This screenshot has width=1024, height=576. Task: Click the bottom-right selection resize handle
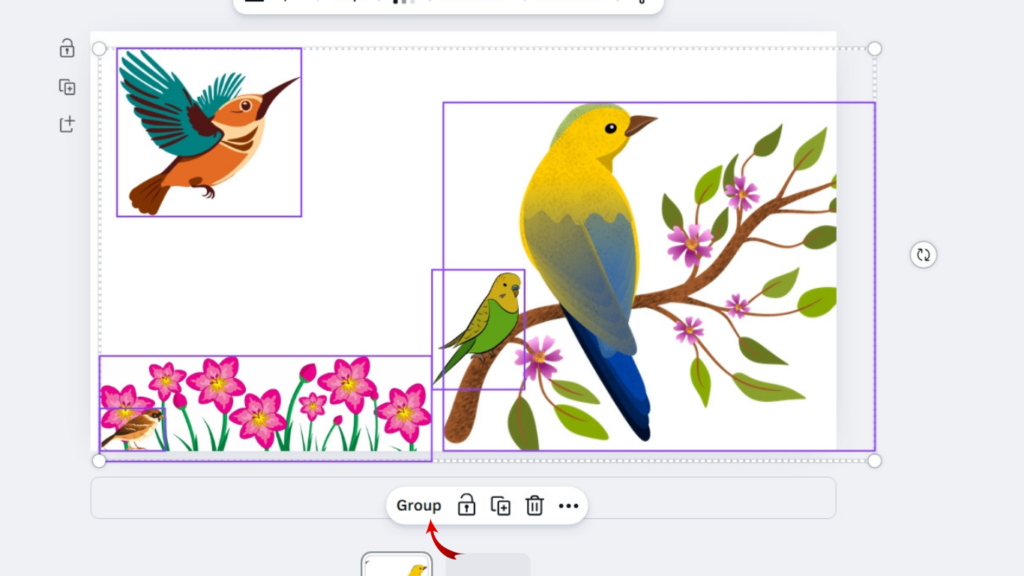pyautogui.click(x=875, y=460)
